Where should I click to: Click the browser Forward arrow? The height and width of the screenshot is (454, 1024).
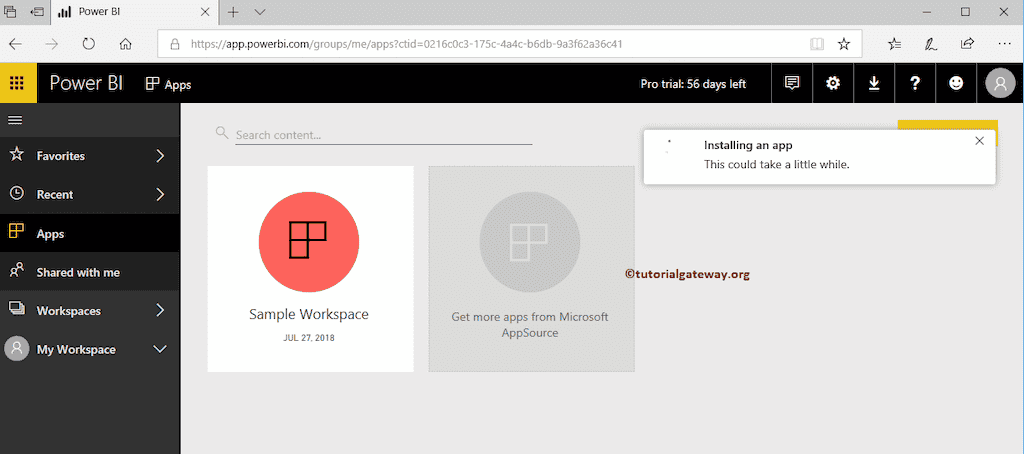[52, 44]
